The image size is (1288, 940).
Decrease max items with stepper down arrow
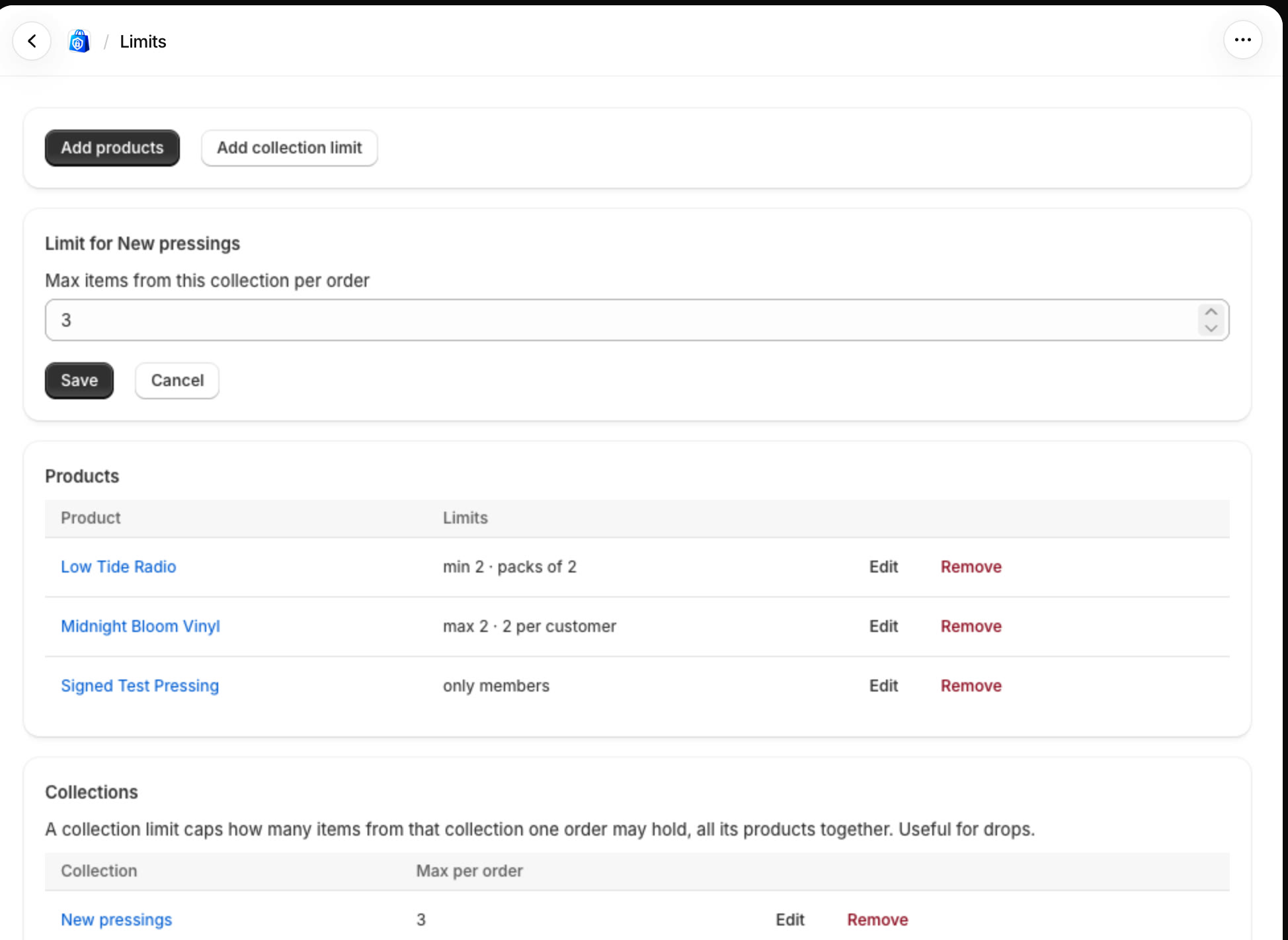pos(1211,328)
